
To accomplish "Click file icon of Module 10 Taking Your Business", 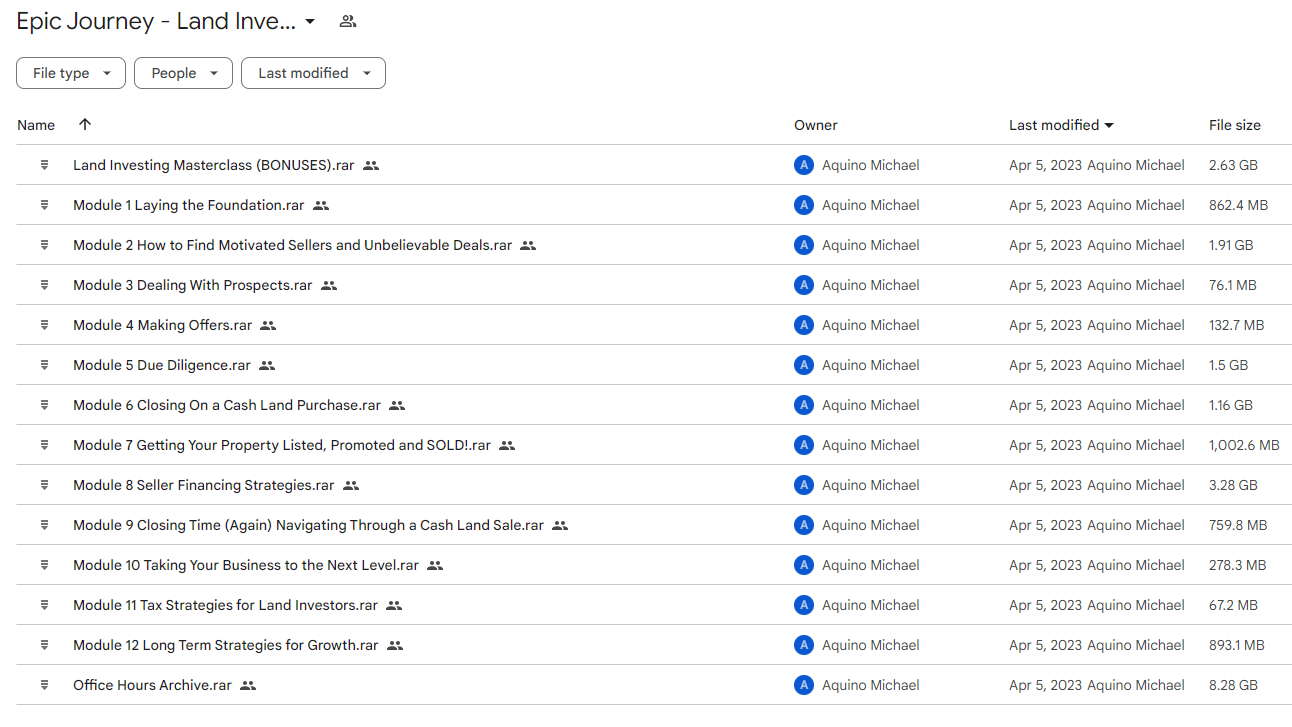I will click(x=44, y=565).
